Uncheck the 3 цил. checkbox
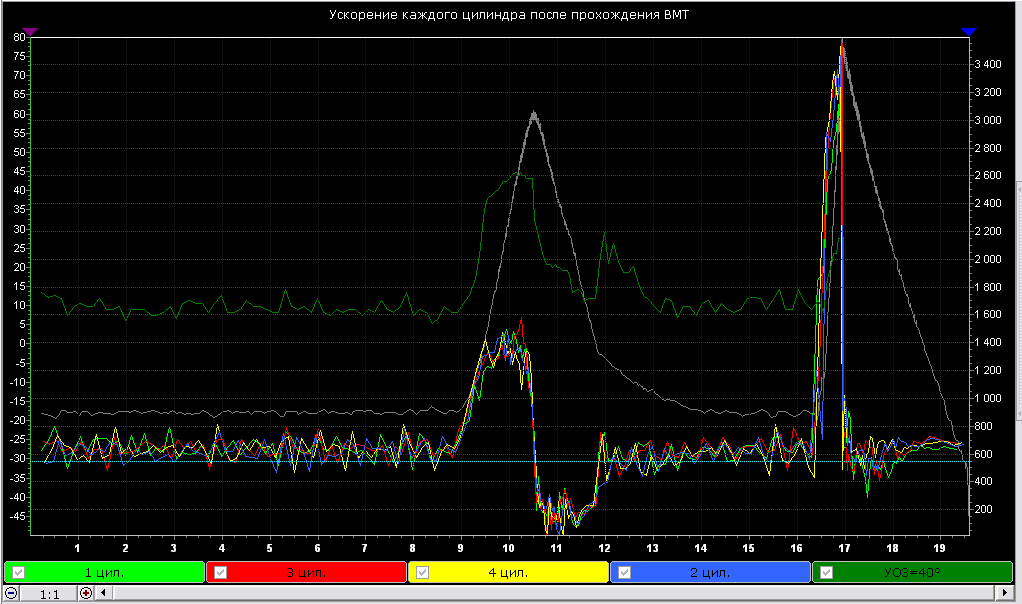The height and width of the screenshot is (604, 1022). tap(221, 572)
